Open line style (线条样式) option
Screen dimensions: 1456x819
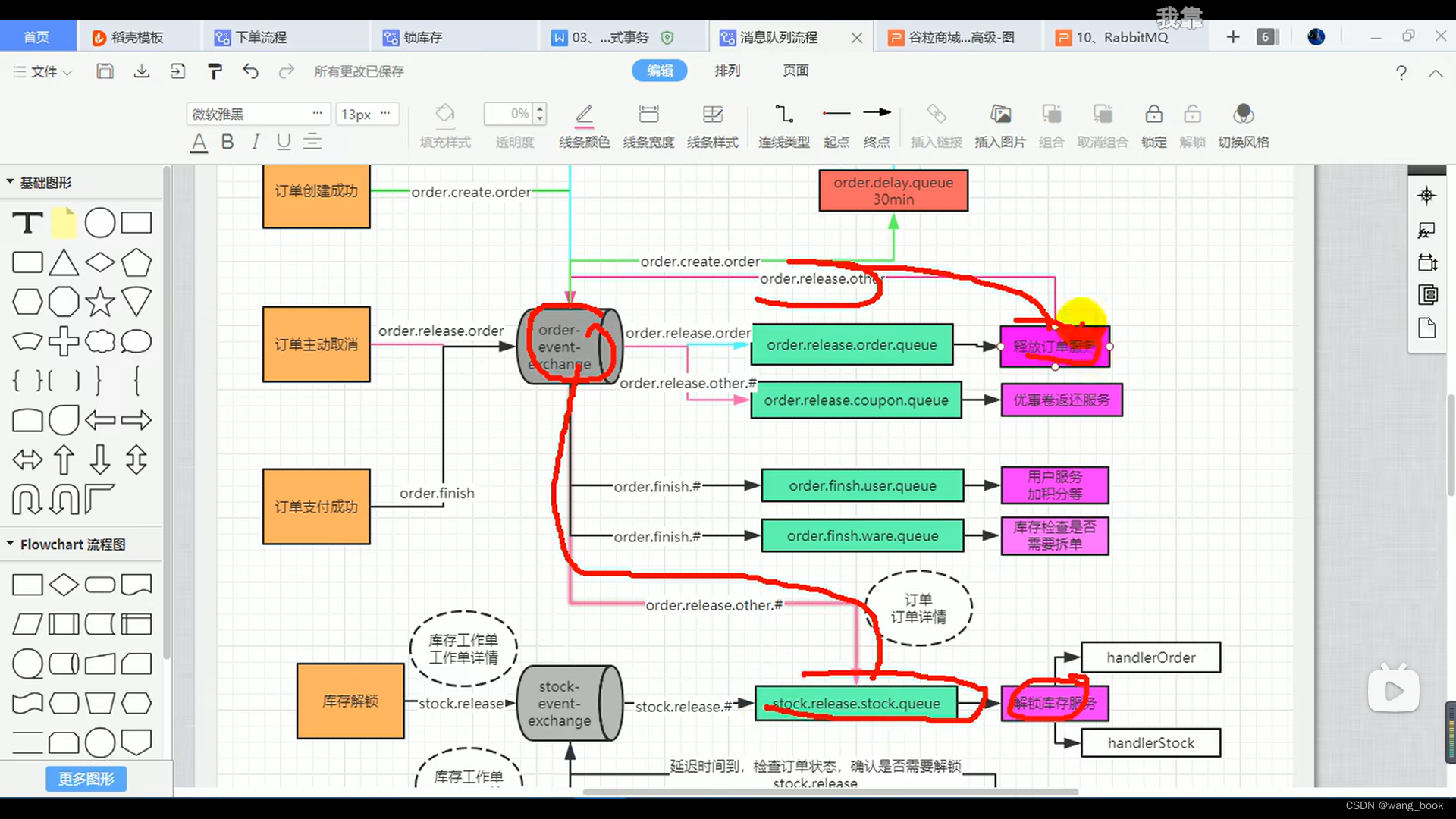712,126
